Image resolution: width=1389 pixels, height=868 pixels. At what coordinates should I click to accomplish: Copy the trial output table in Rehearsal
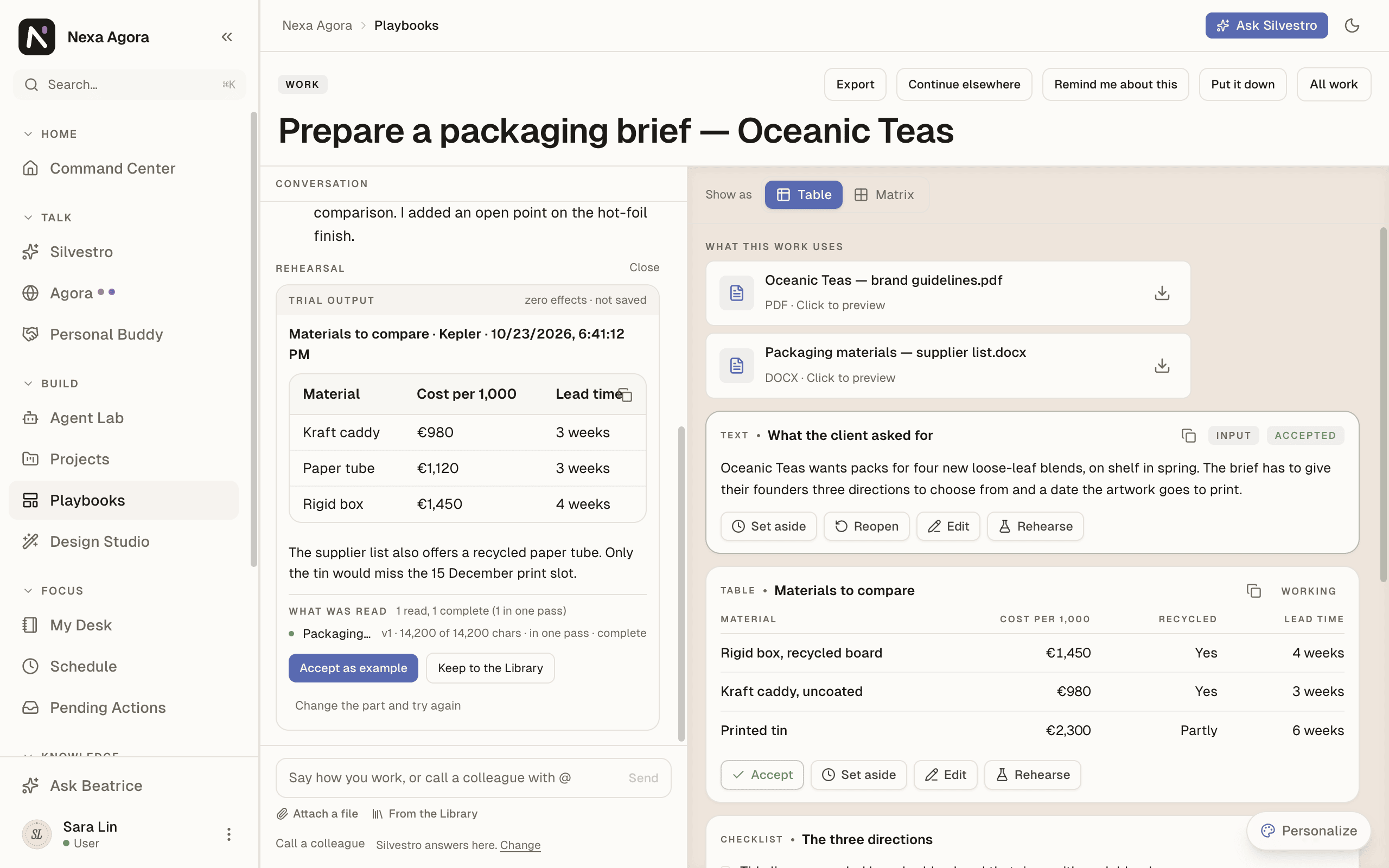(626, 395)
